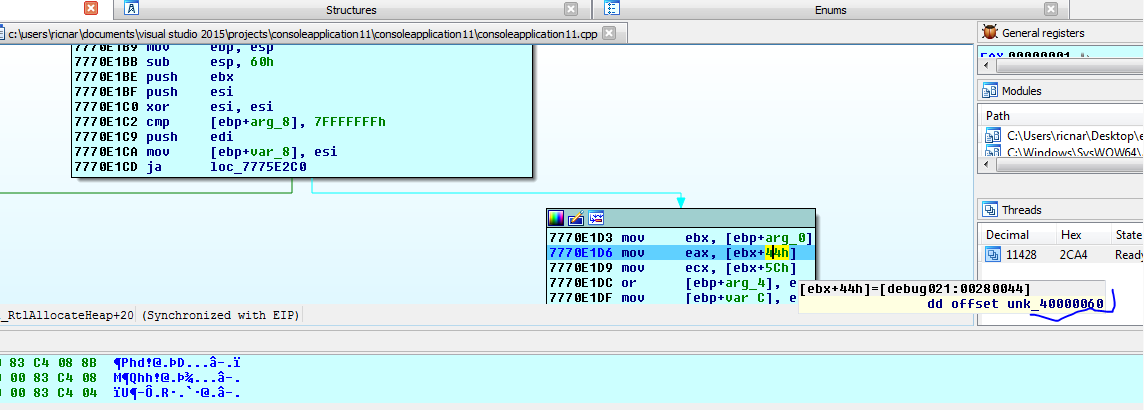Switch to the Structures tab
1144x410 pixels.
pos(352,10)
